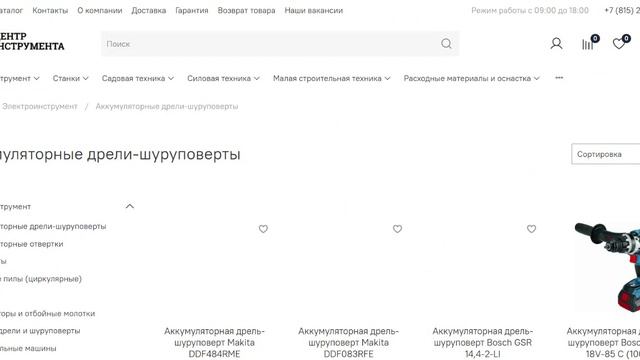Show more categories via three-dots icon
Screen dimensions: 640x360
[x=559, y=78]
